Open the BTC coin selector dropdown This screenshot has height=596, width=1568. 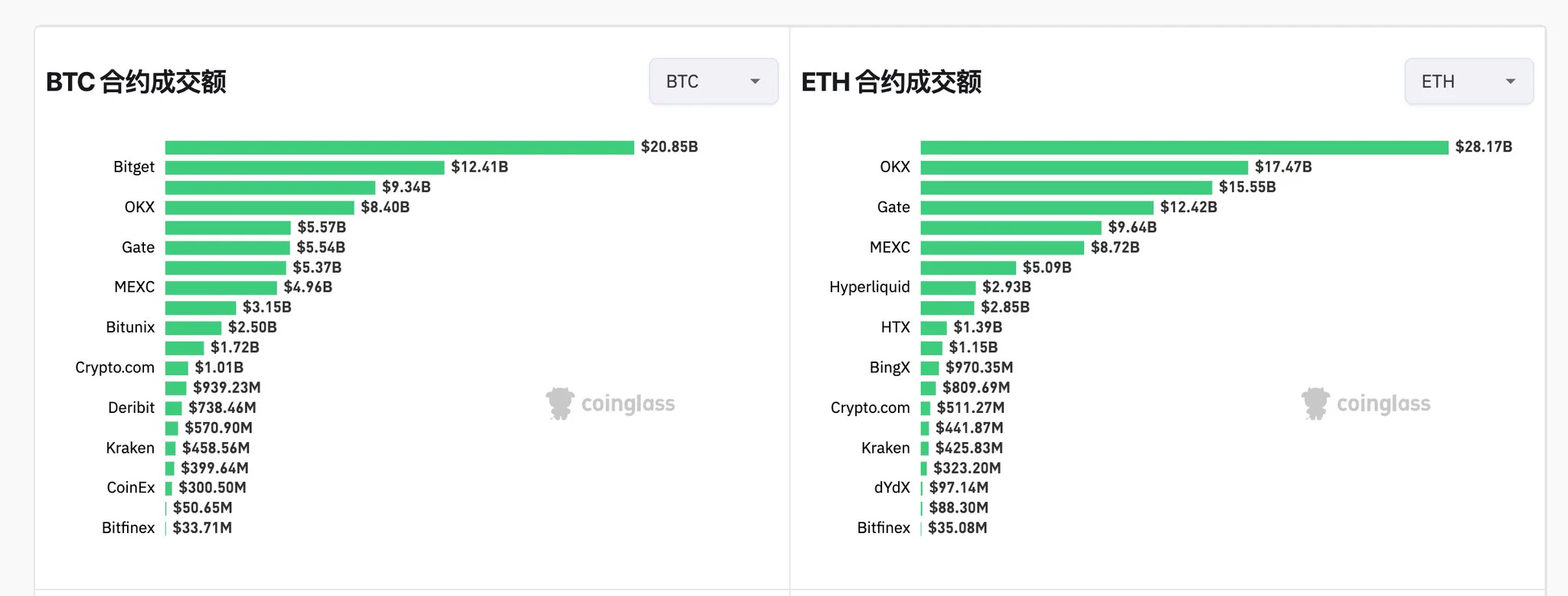[x=713, y=81]
